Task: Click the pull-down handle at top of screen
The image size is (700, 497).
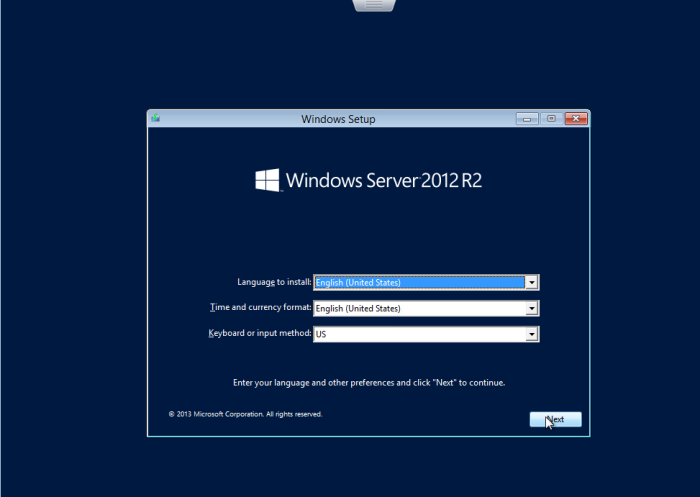Action: tap(374, 5)
